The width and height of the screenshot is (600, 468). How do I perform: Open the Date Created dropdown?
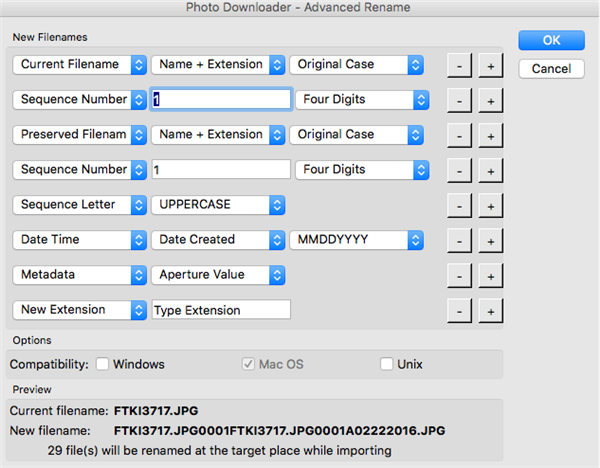(218, 240)
